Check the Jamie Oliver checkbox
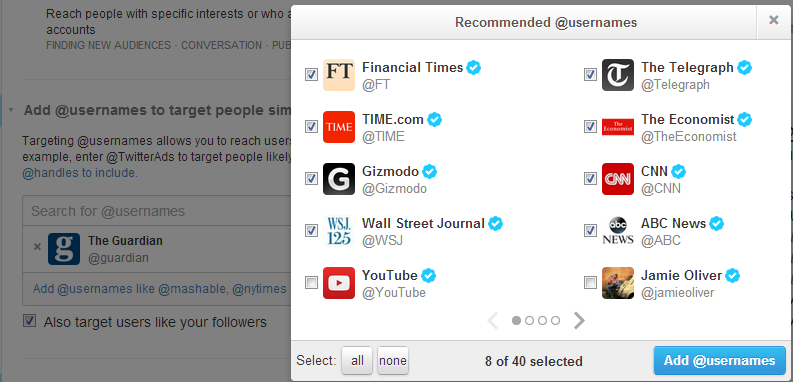This screenshot has width=793, height=382. tap(590, 282)
